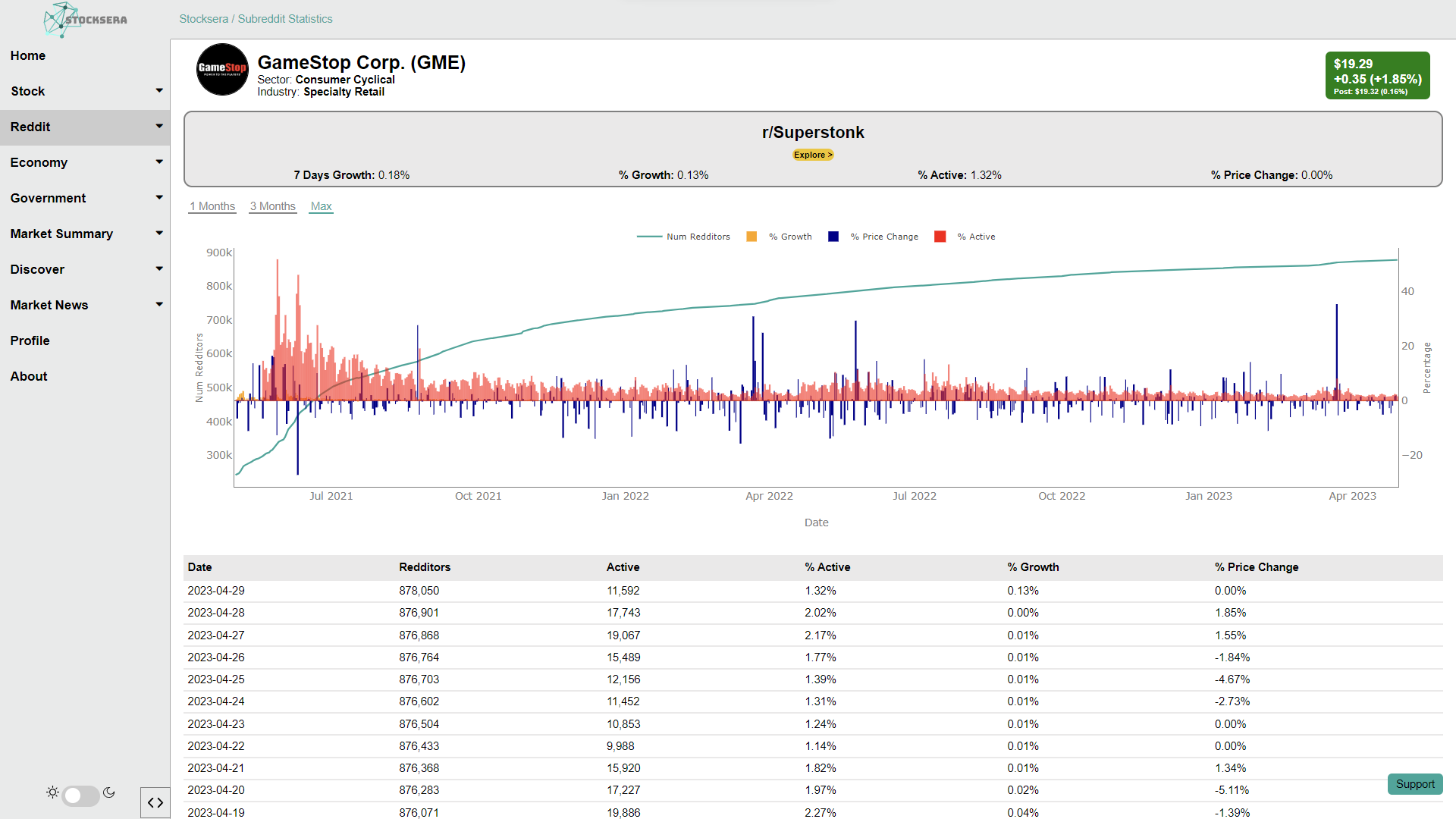This screenshot has width=1456, height=819.
Task: Click the GameStop company logo
Action: (x=222, y=69)
